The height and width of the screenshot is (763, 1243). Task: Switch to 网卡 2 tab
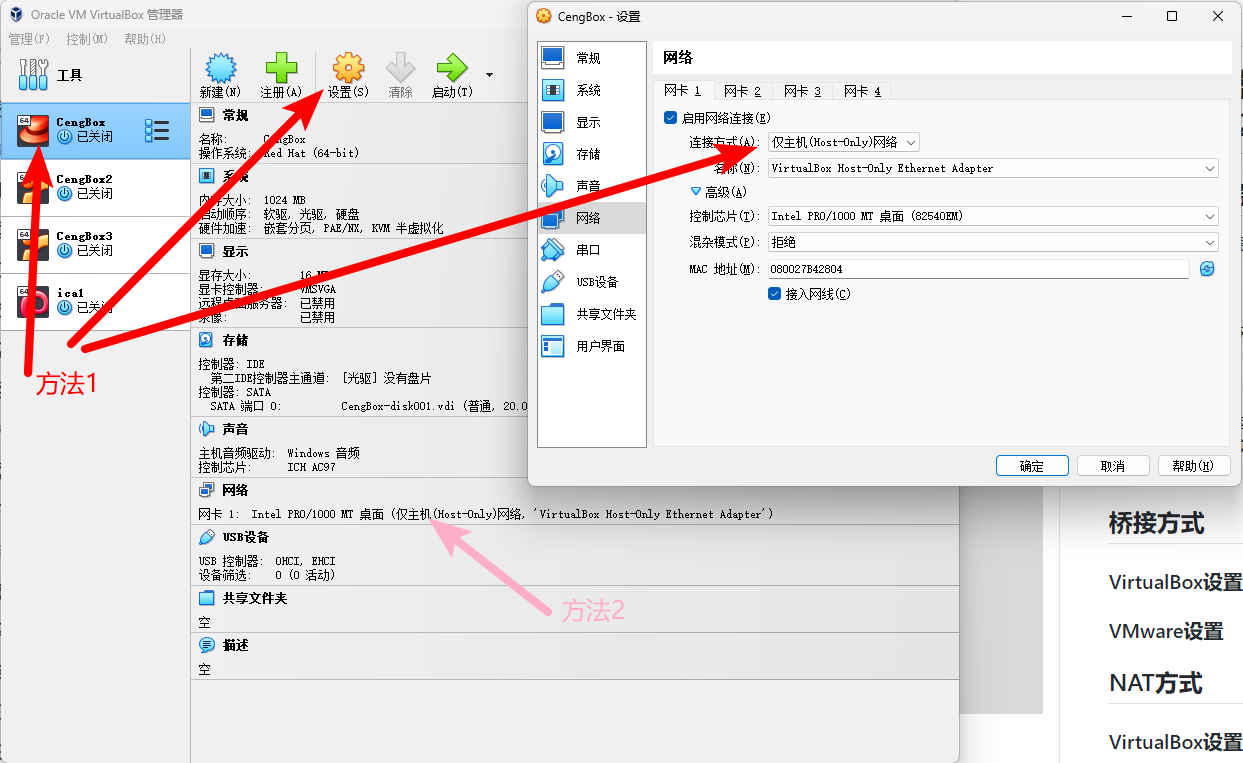(743, 91)
